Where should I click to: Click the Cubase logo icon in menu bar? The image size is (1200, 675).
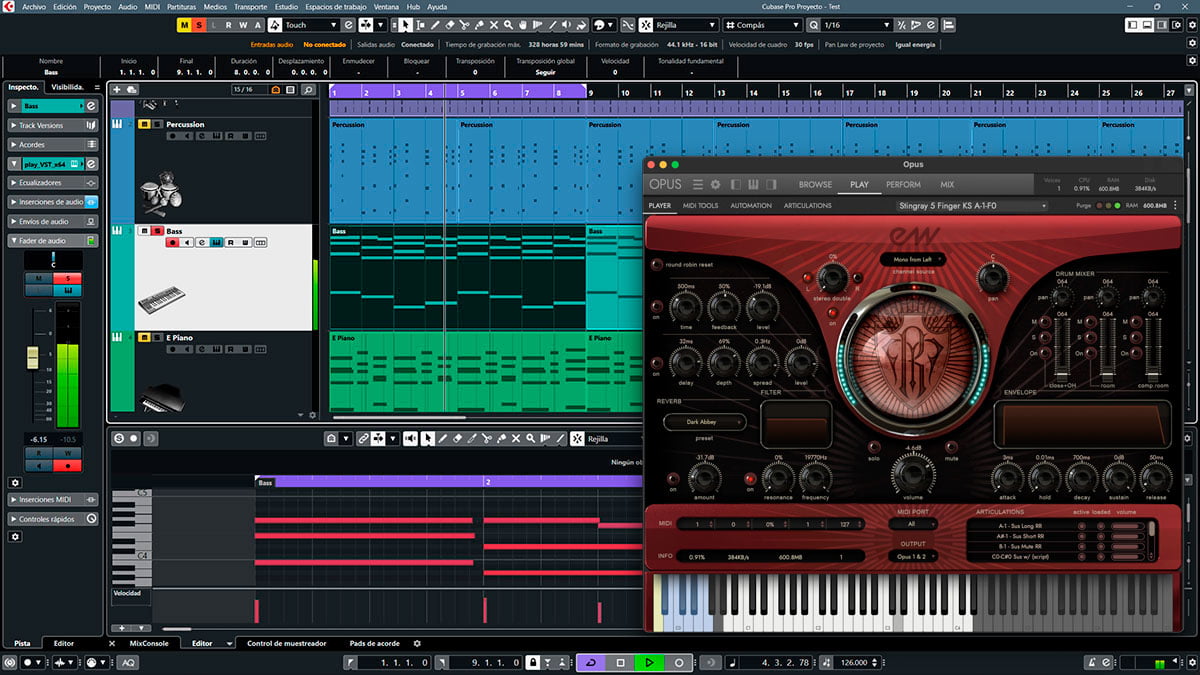click(x=9, y=6)
